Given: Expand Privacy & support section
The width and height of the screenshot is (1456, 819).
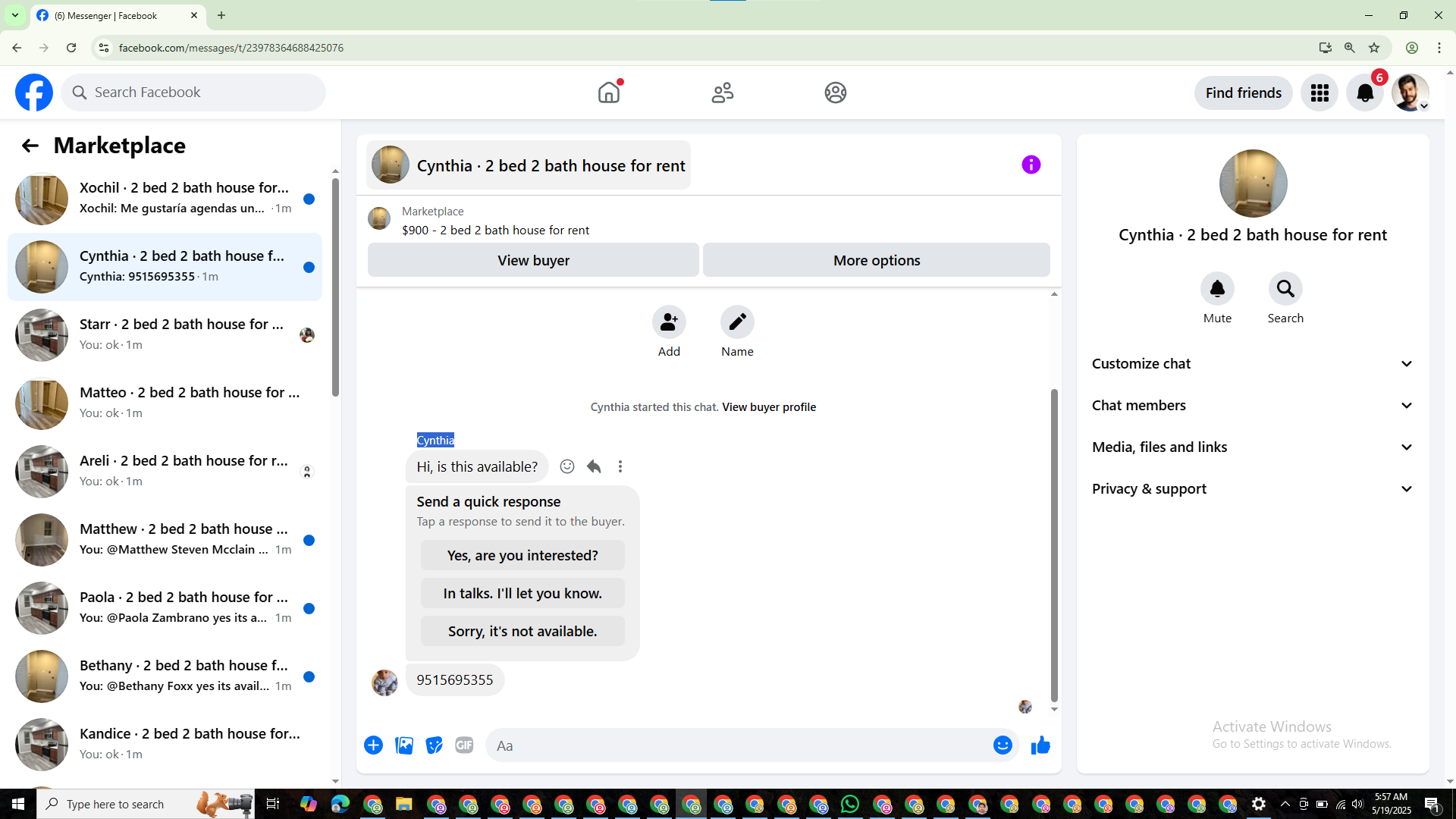Looking at the screenshot, I should (x=1253, y=489).
